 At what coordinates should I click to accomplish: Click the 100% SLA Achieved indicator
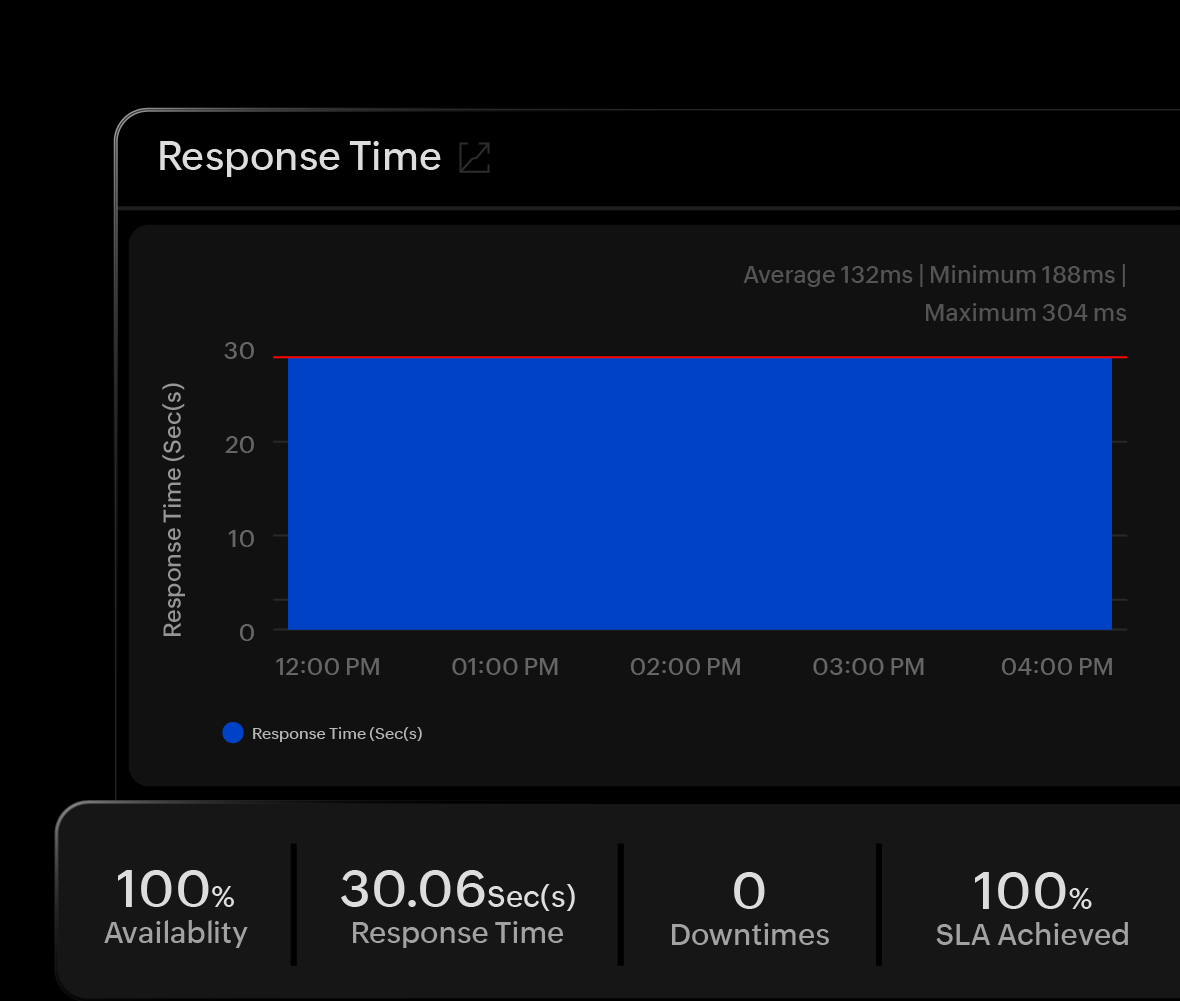click(x=1032, y=905)
